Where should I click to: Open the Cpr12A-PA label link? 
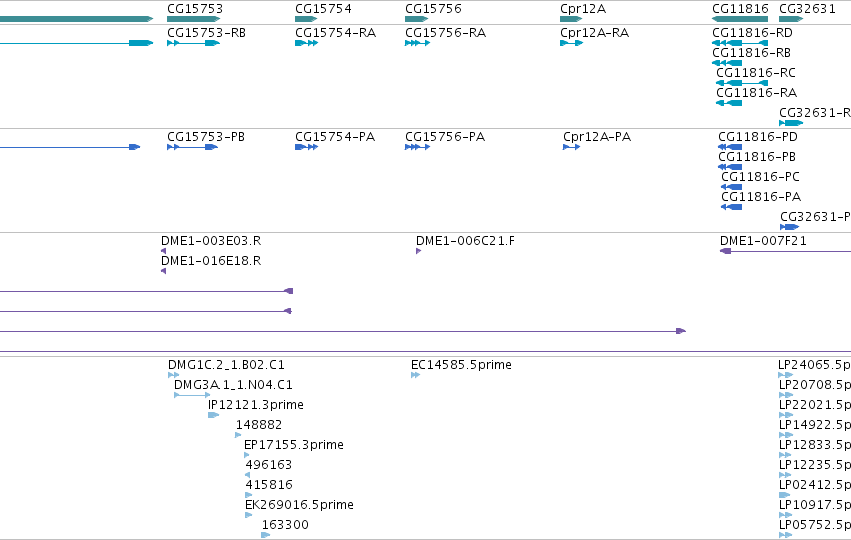point(597,137)
